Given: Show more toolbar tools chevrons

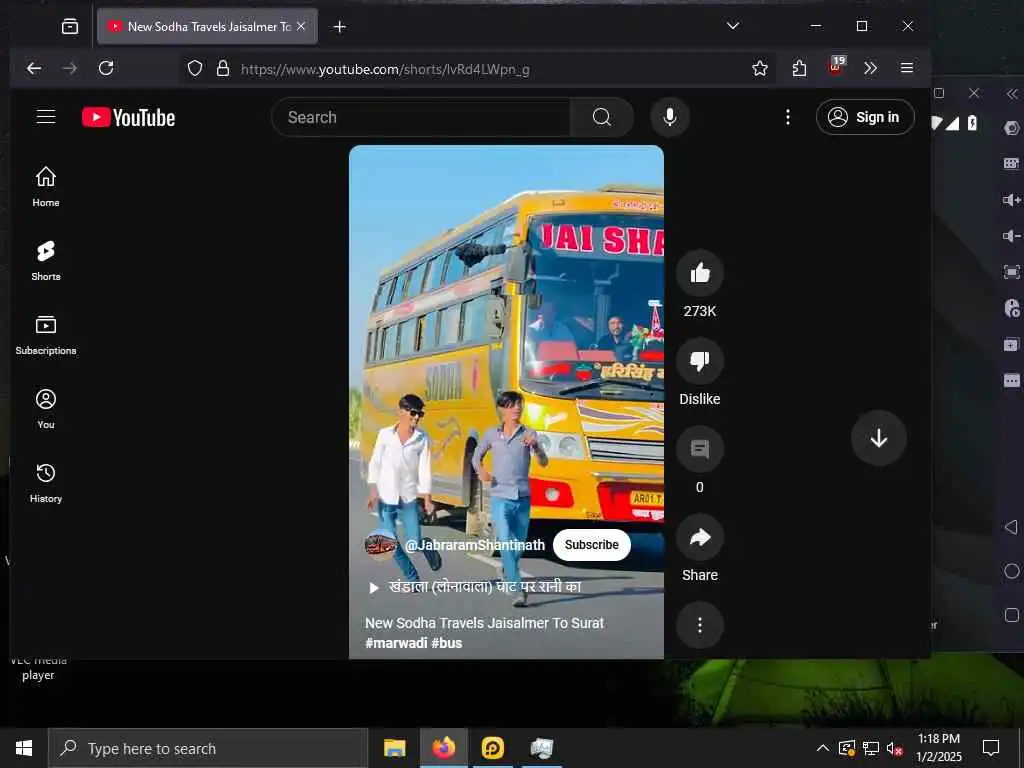Looking at the screenshot, I should (x=870, y=68).
